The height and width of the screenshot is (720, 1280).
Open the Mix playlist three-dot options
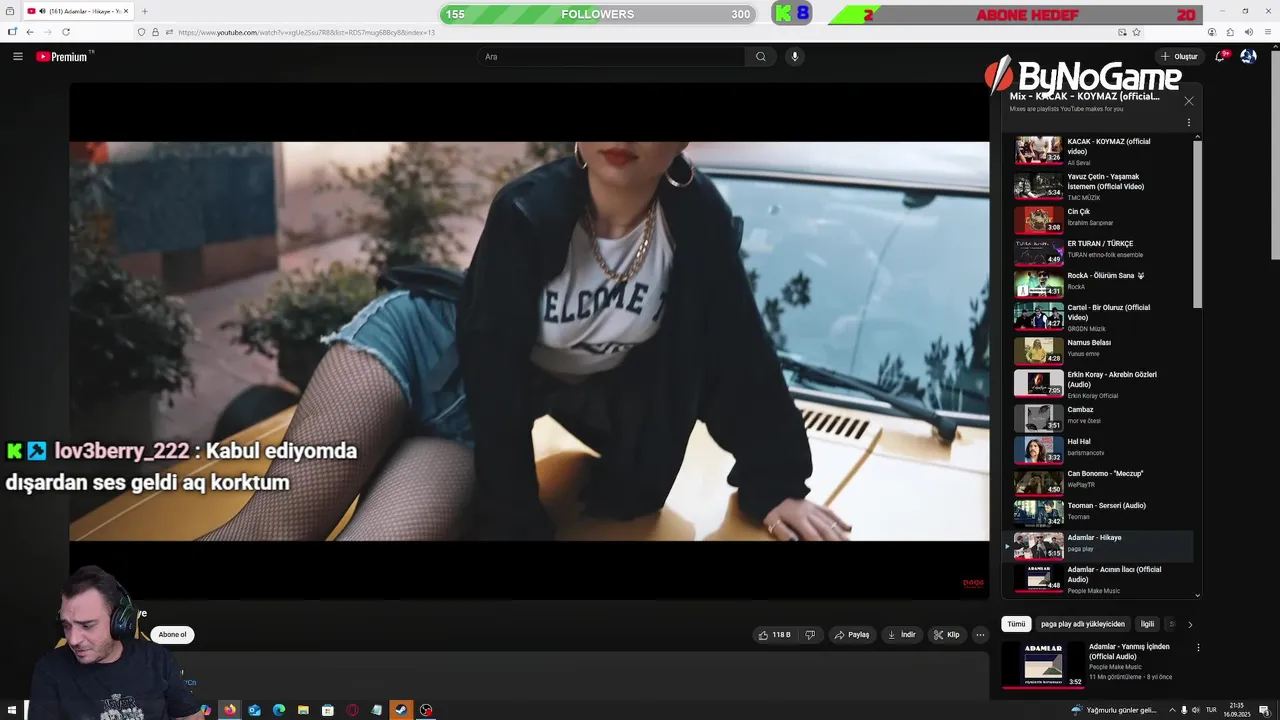1188,123
